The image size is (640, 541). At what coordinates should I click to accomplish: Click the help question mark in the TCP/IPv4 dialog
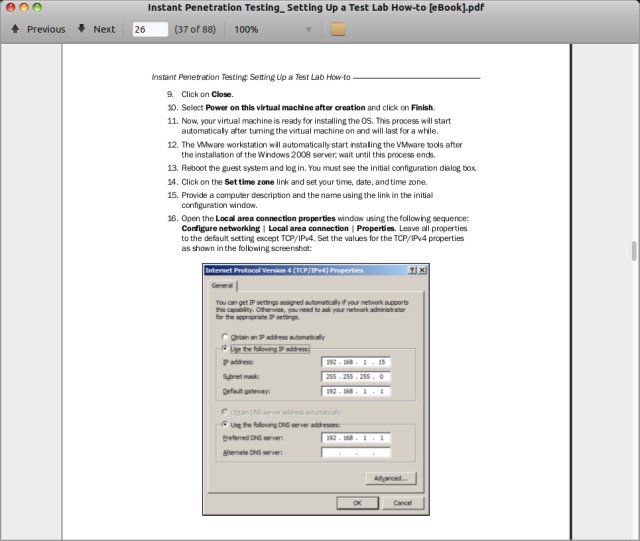tap(412, 270)
